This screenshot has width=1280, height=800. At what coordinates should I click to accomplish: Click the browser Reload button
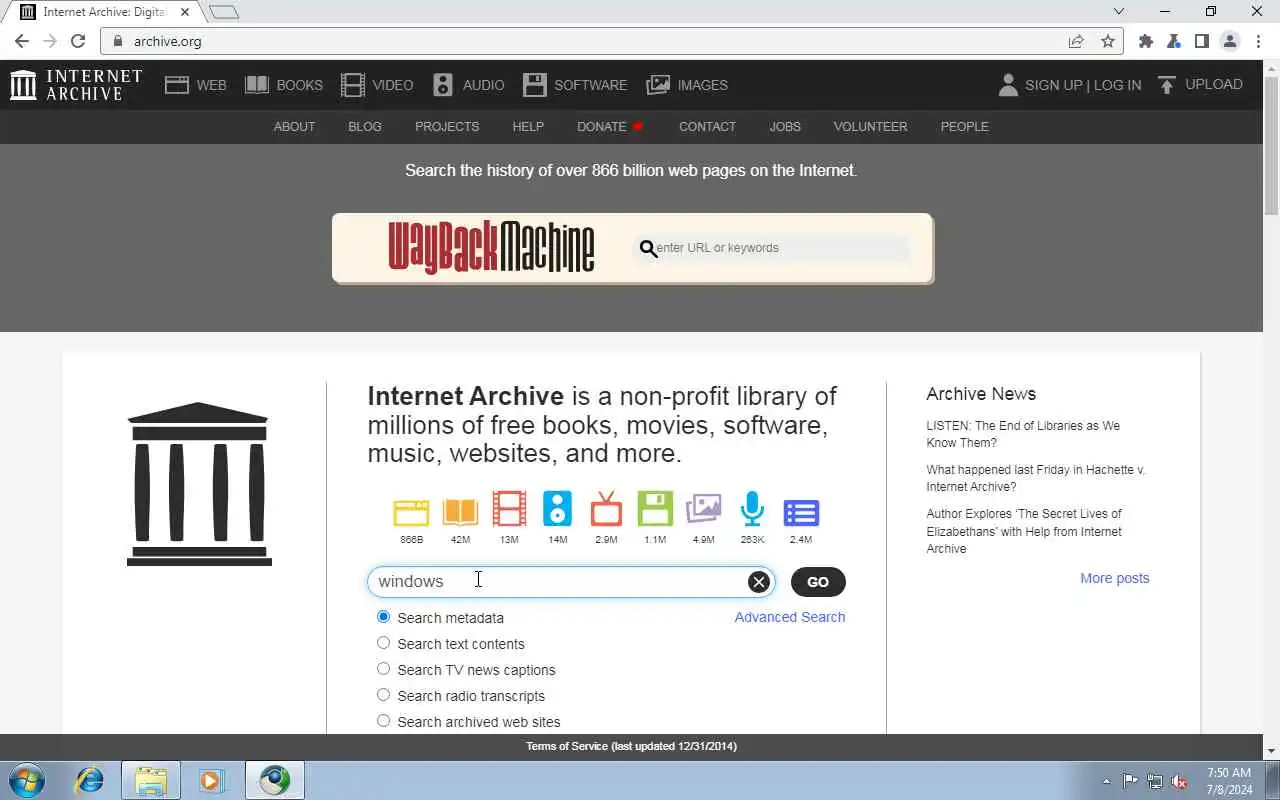78,41
